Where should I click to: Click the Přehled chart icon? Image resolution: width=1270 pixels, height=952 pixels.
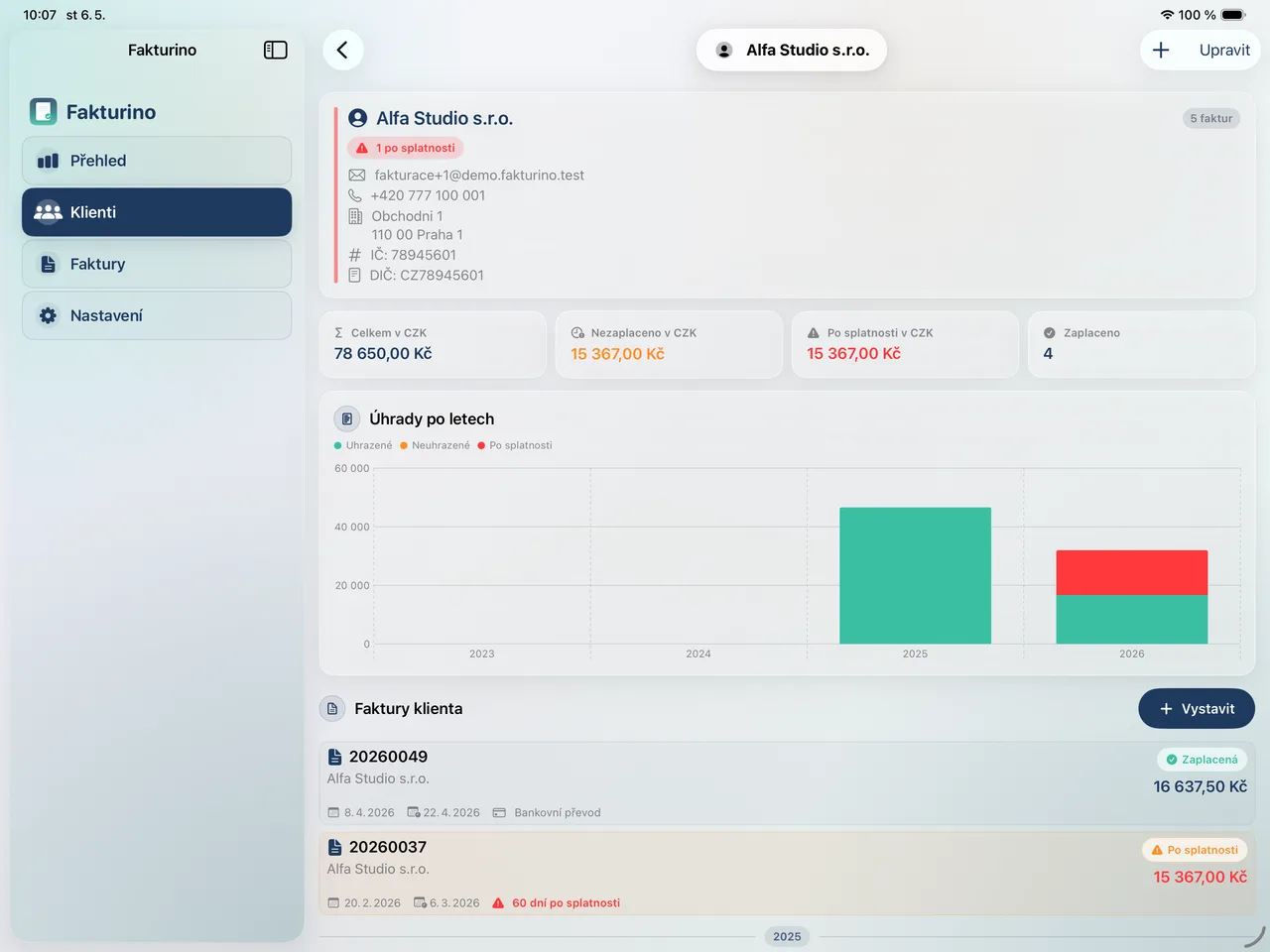point(48,161)
